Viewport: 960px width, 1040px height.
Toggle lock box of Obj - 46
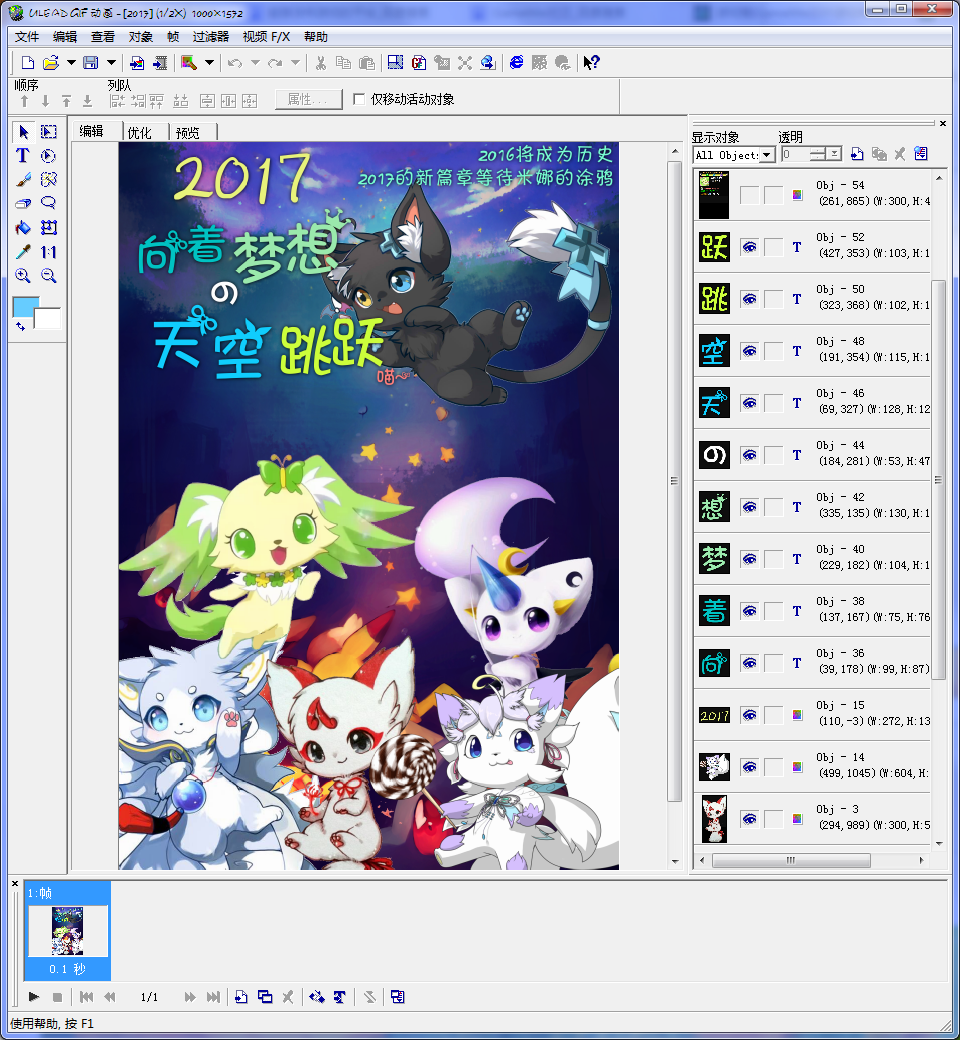point(774,403)
